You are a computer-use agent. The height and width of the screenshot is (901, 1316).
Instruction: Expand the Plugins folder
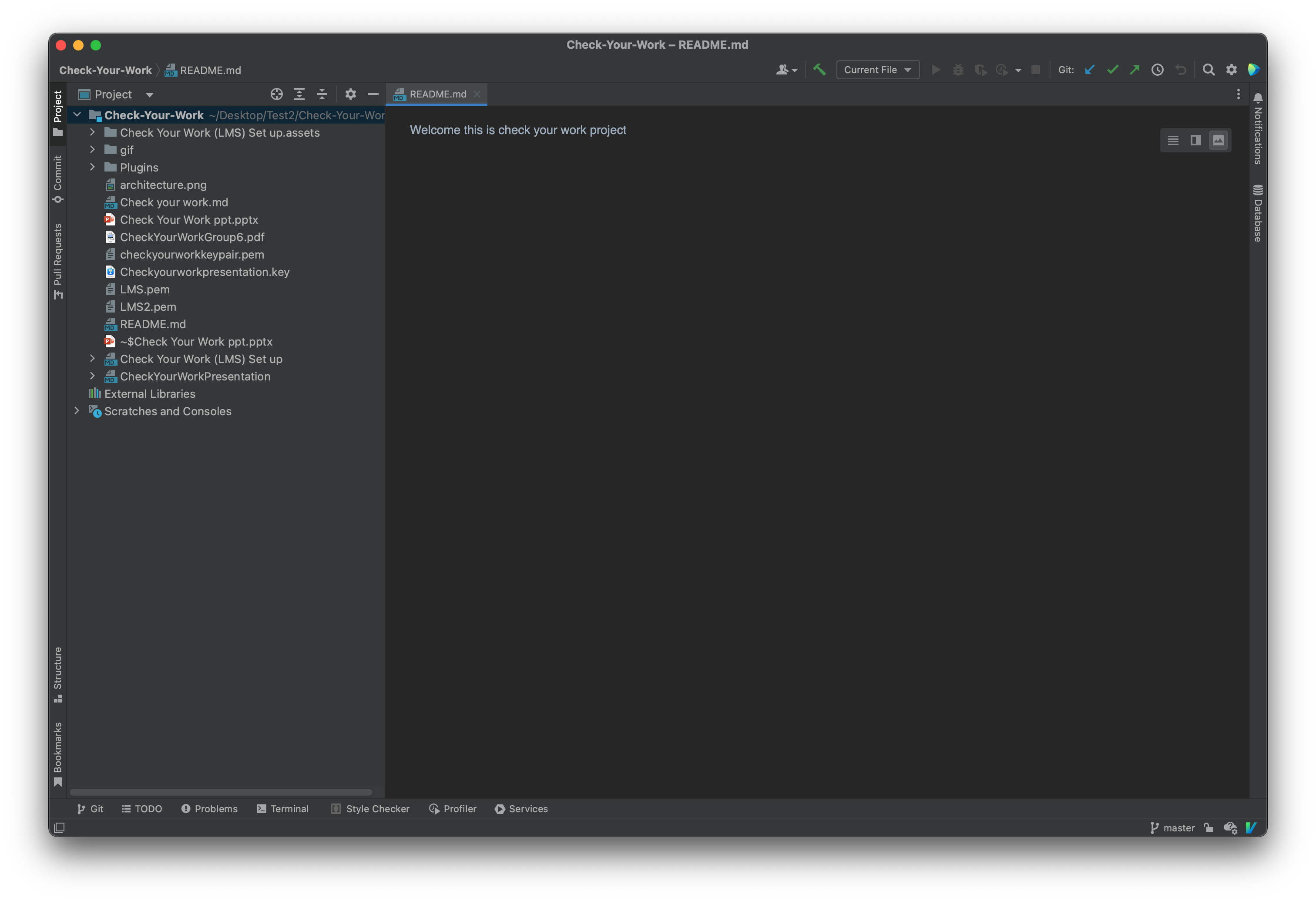(92, 167)
